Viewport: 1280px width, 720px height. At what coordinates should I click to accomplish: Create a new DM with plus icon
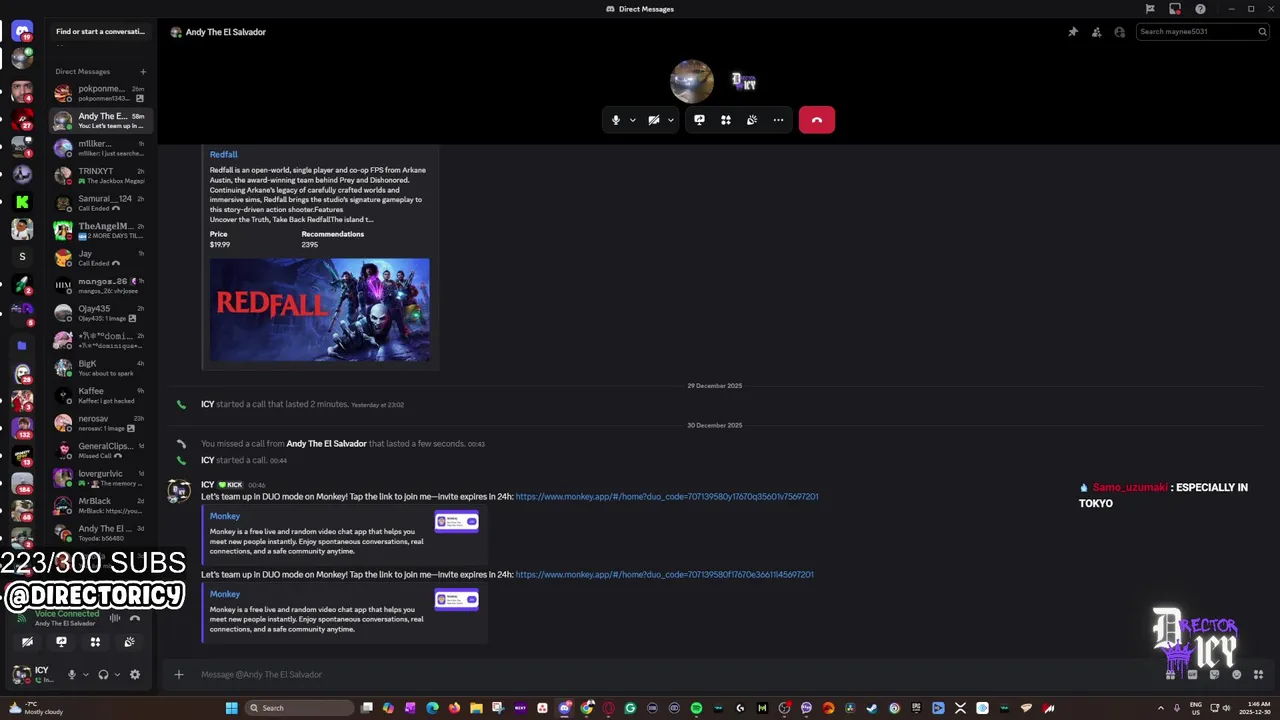tap(143, 72)
